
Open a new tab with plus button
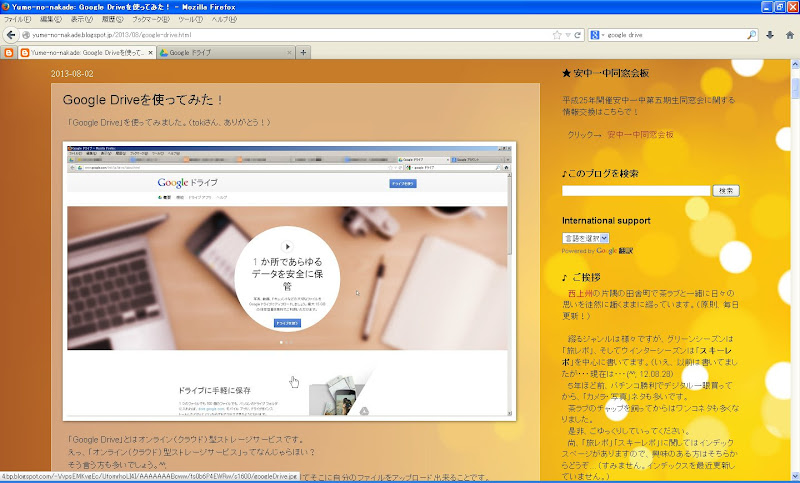point(303,53)
